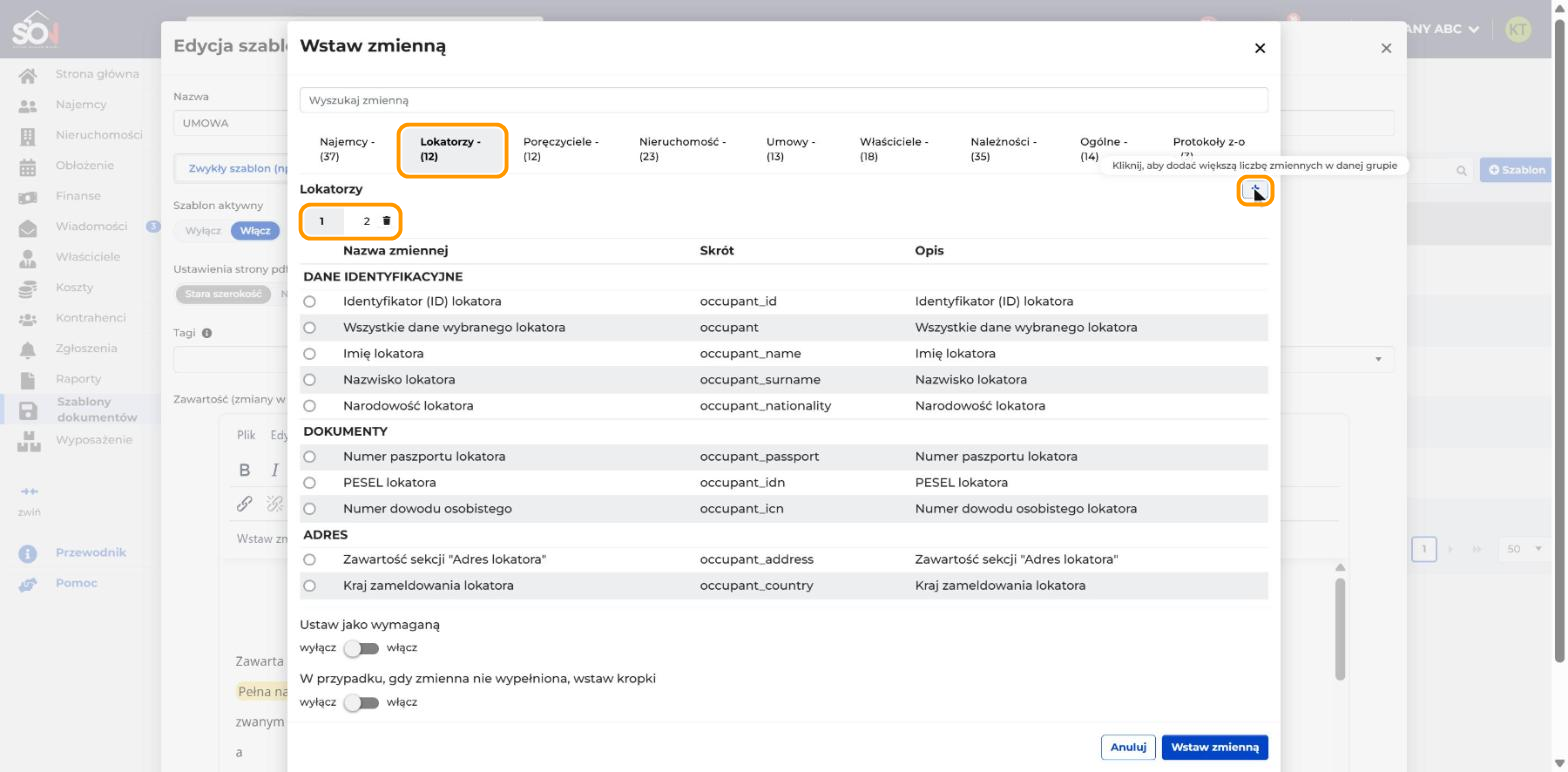Click the plus icon to add Lokatorzy variables

point(1255,190)
